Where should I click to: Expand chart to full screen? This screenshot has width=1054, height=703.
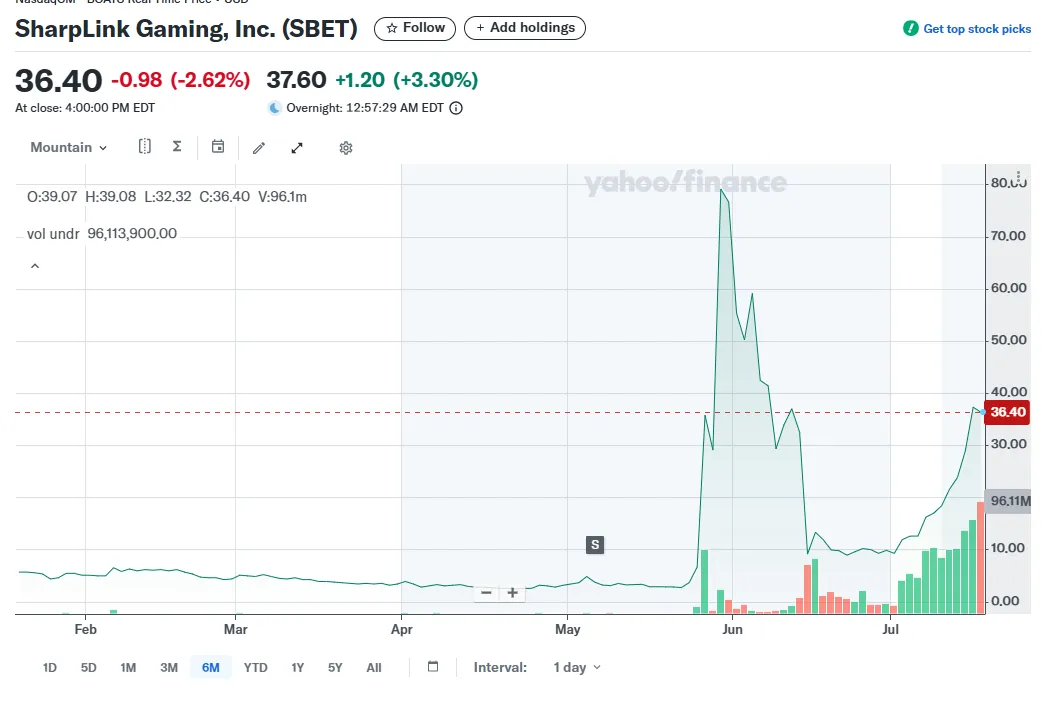[297, 148]
